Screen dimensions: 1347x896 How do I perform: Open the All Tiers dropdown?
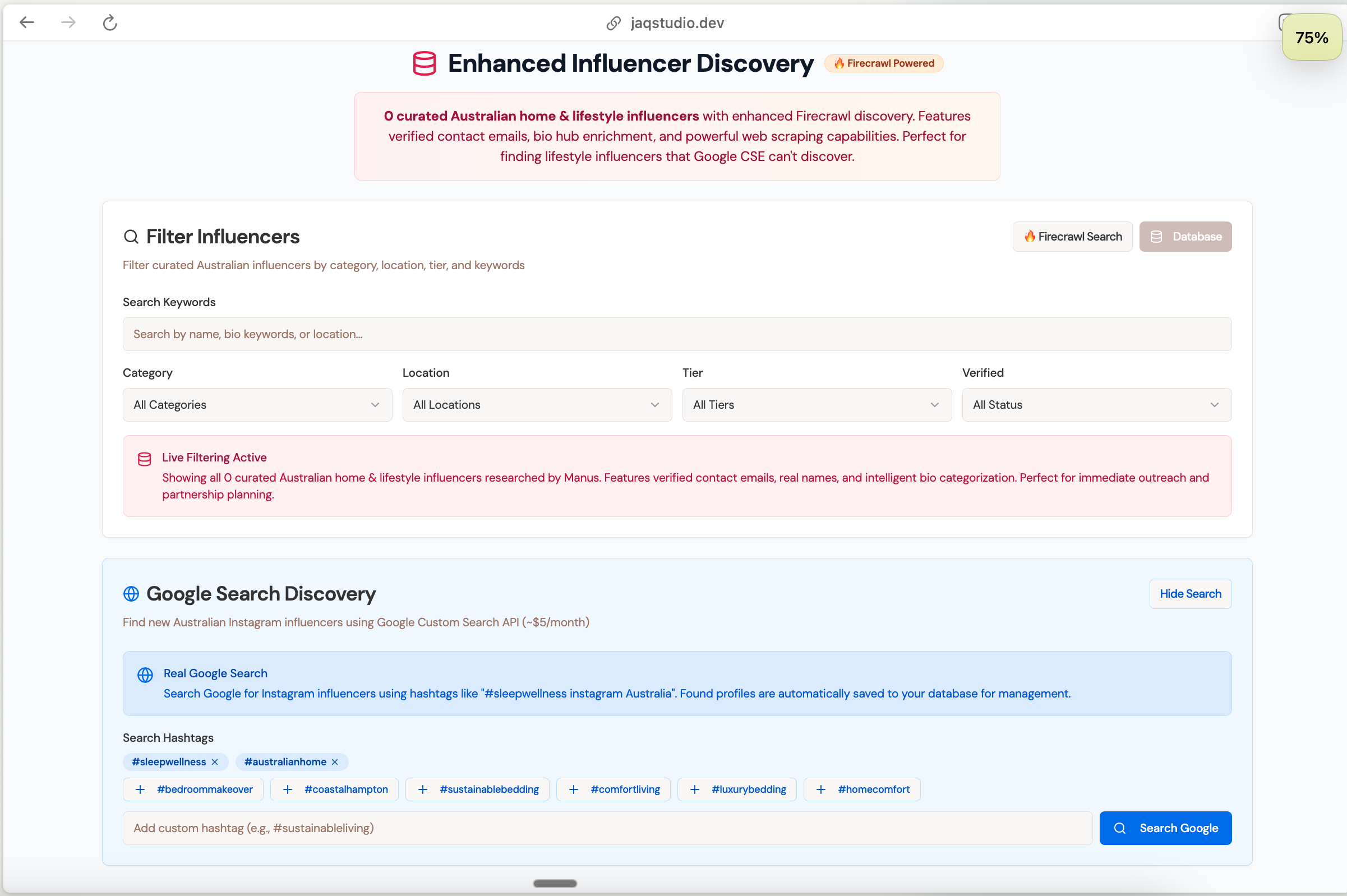click(816, 405)
